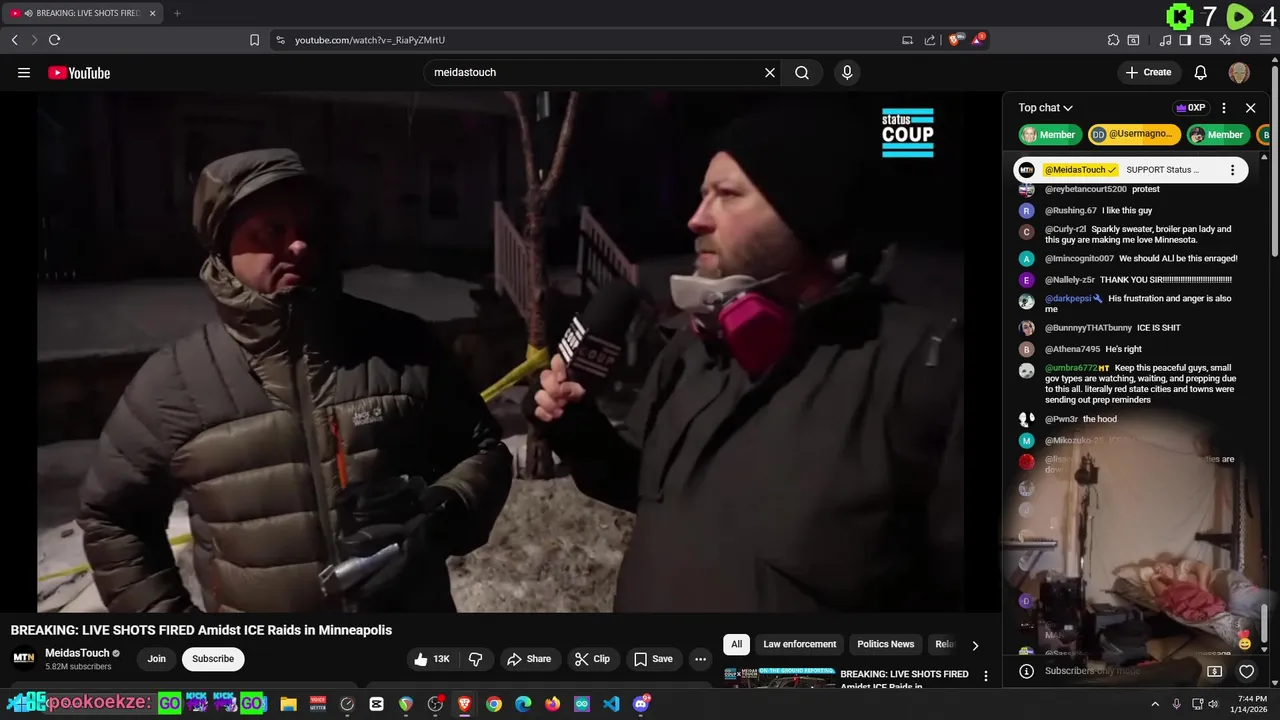
Task: Like the video (13K thumbs up)
Action: pos(433,659)
